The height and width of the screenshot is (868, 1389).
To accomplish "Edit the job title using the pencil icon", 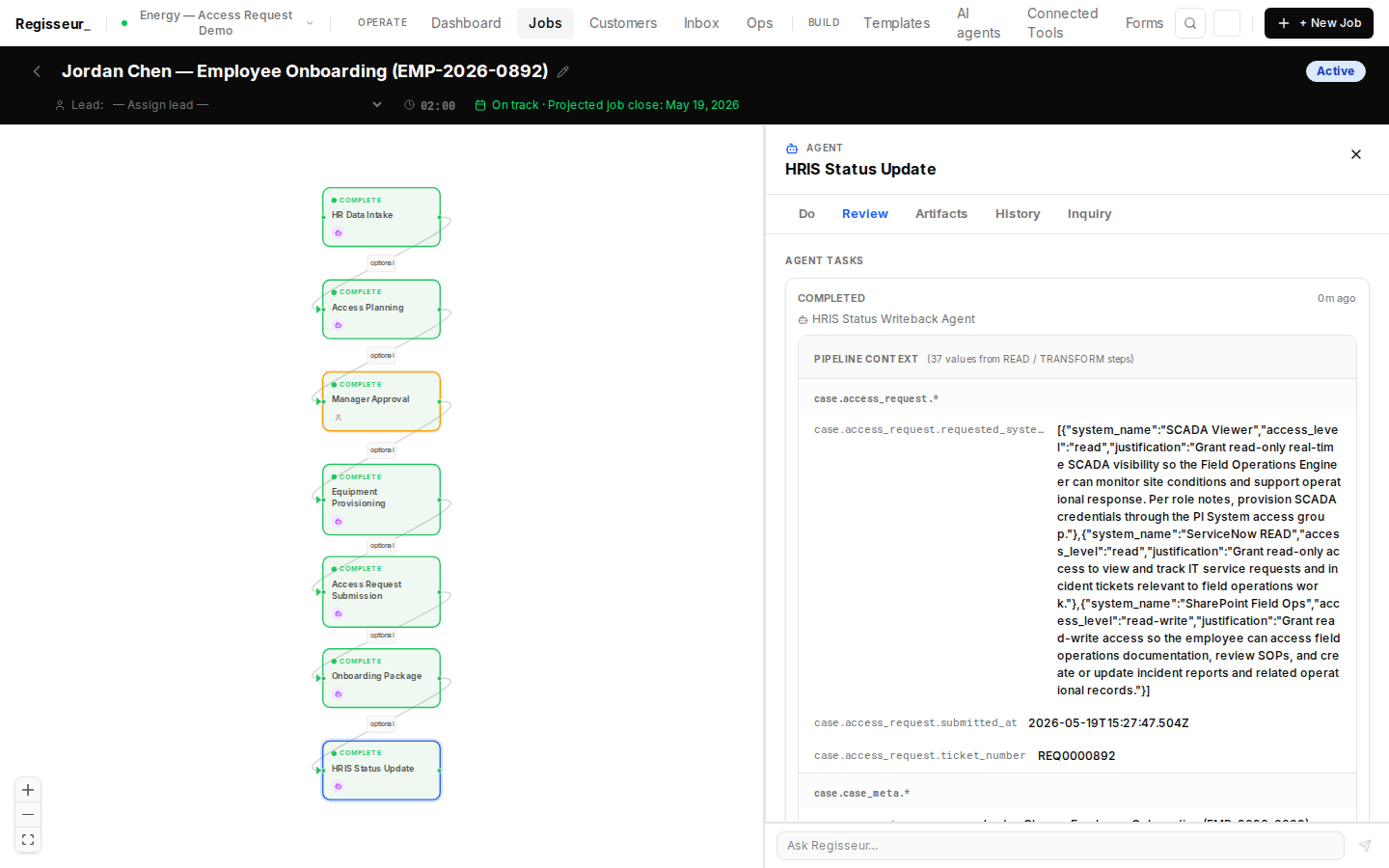I will pyautogui.click(x=563, y=71).
